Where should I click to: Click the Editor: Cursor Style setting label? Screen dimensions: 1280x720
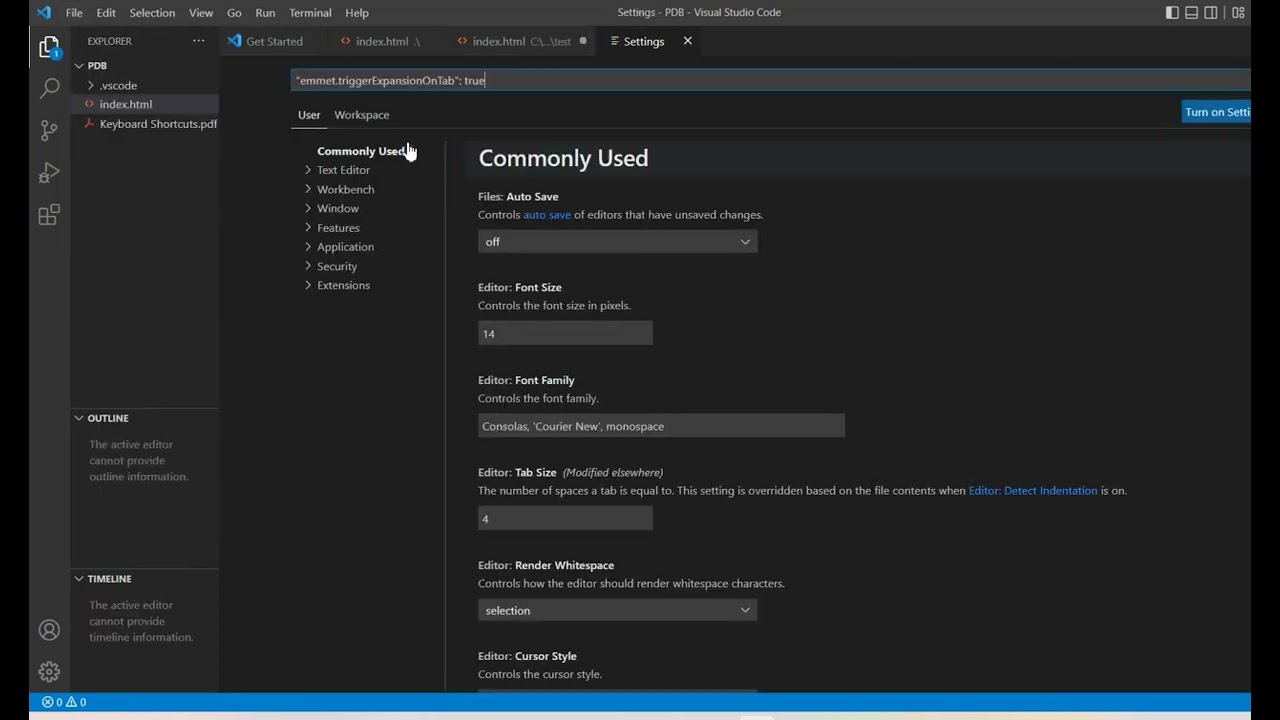pos(527,656)
